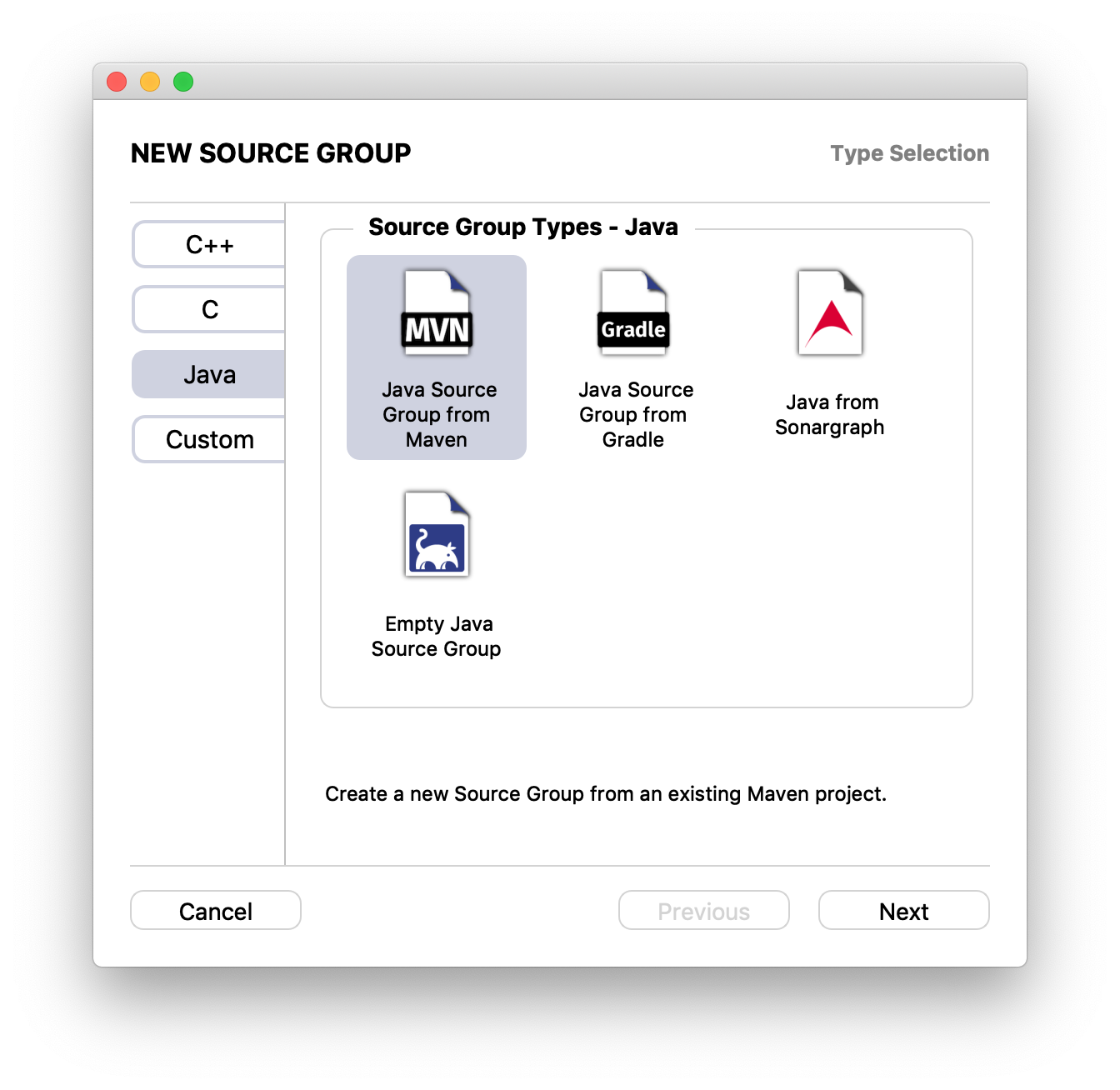Go back with the Previous button
The height and width of the screenshot is (1090, 1120).
pos(704,911)
